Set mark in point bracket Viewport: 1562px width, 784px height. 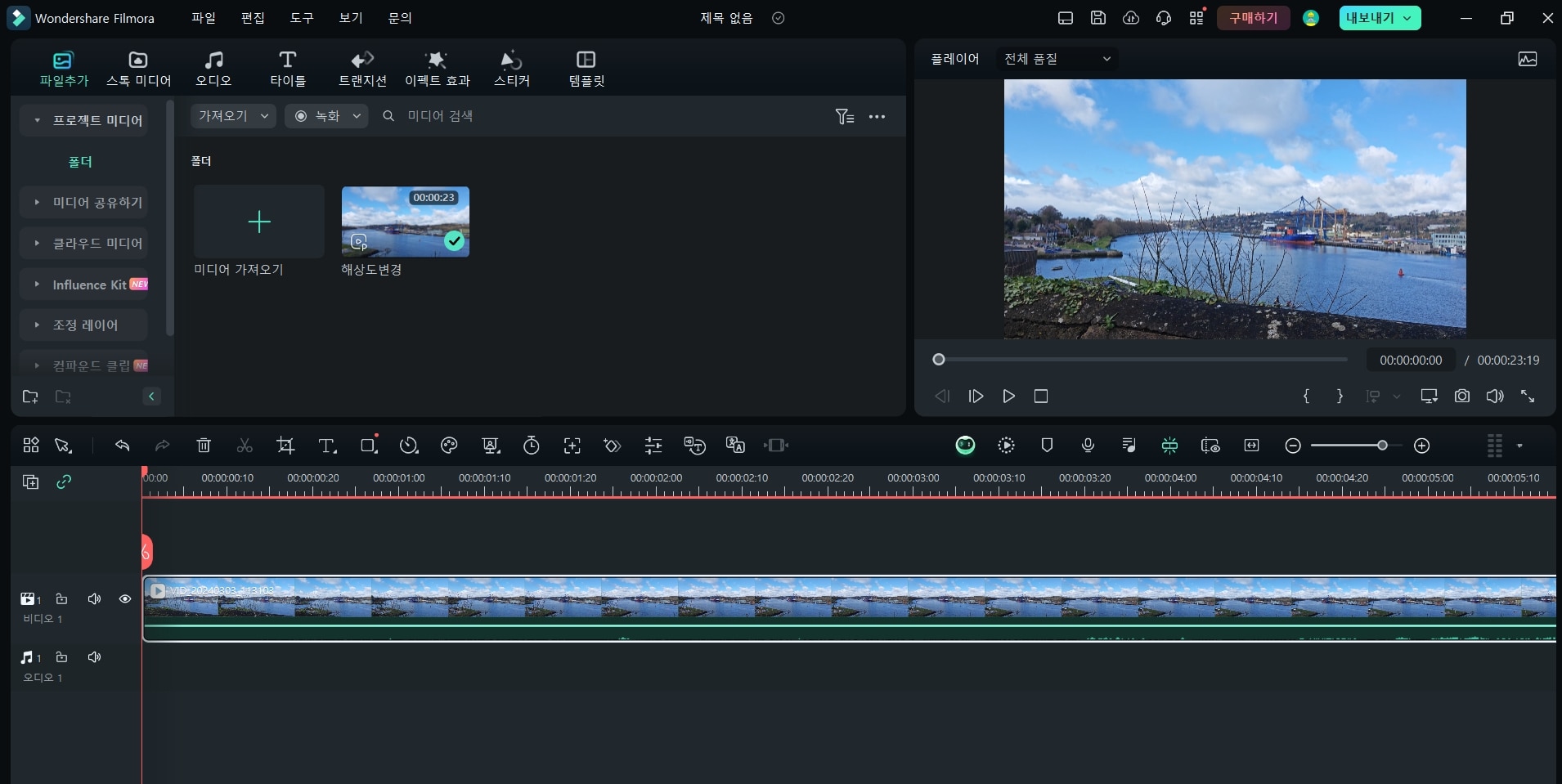point(1306,396)
